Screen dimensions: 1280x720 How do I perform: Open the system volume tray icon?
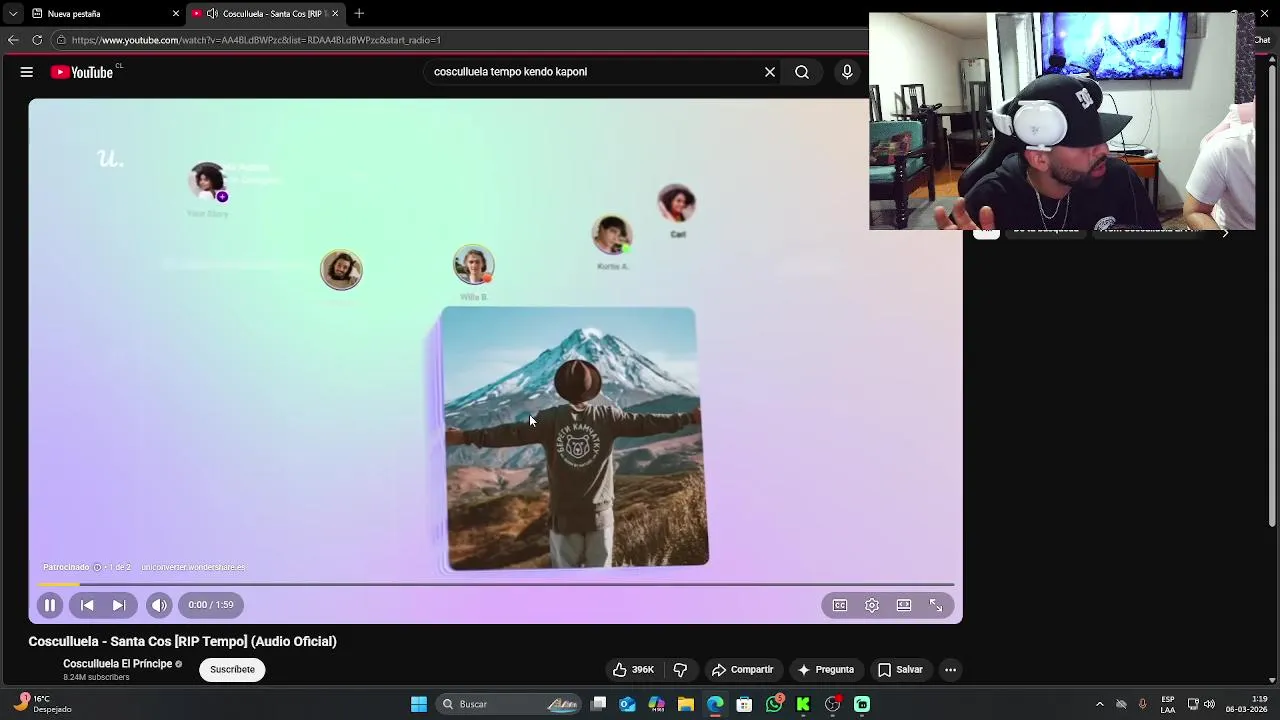click(x=1210, y=704)
